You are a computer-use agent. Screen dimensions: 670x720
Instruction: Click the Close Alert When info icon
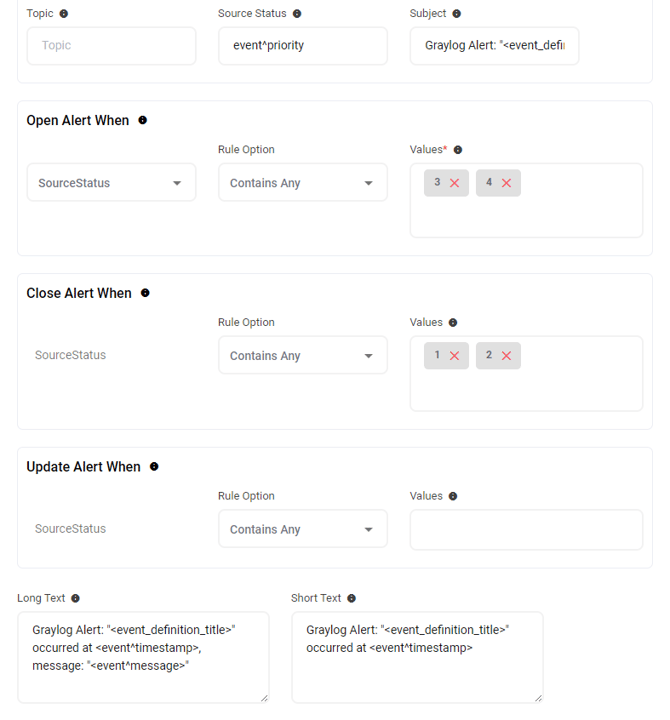click(x=145, y=293)
